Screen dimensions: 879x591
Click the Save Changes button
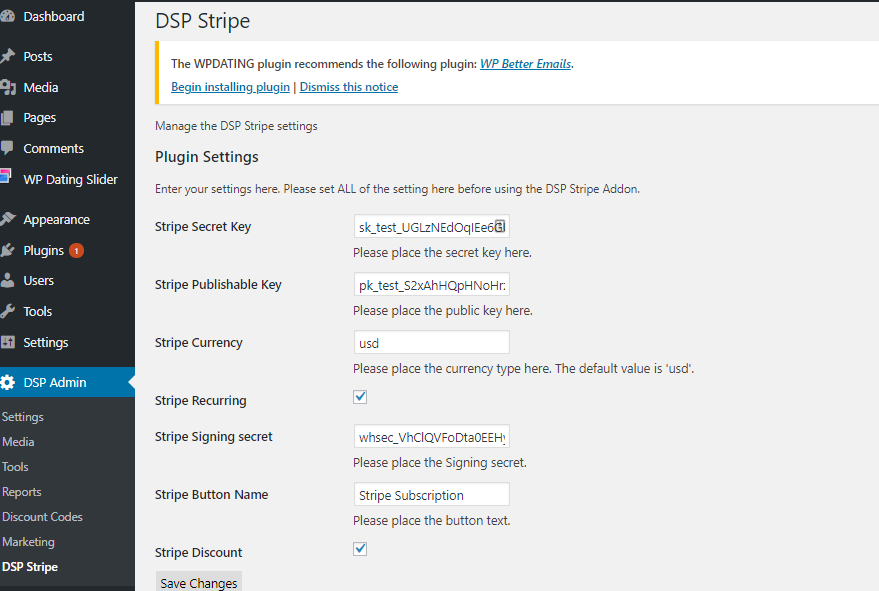click(x=198, y=582)
